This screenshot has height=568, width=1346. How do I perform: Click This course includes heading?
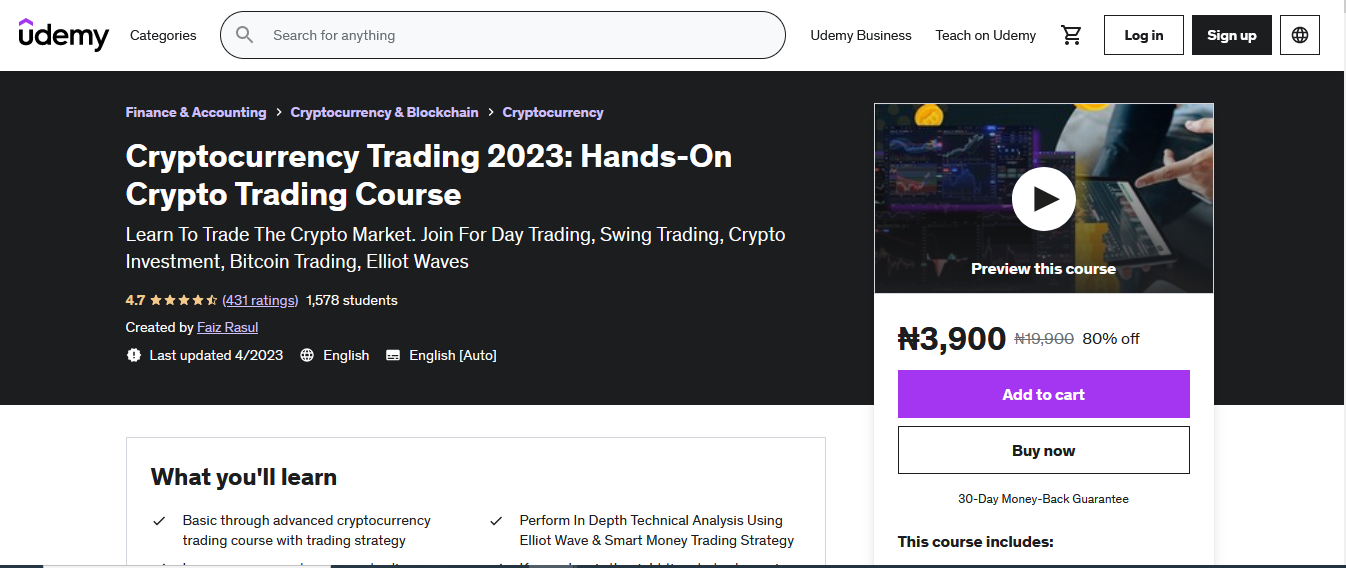(x=976, y=542)
